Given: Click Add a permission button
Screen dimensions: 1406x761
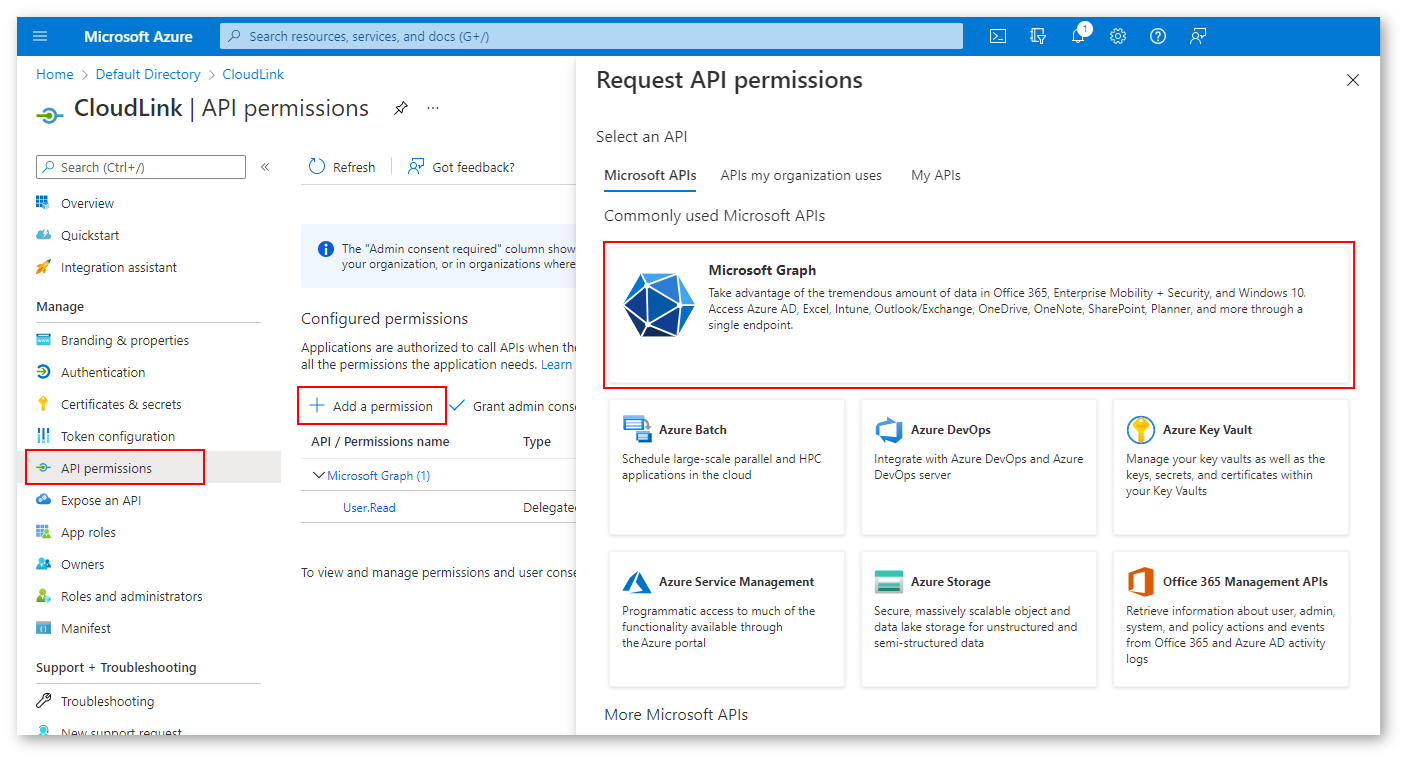Looking at the screenshot, I should pyautogui.click(x=372, y=406).
